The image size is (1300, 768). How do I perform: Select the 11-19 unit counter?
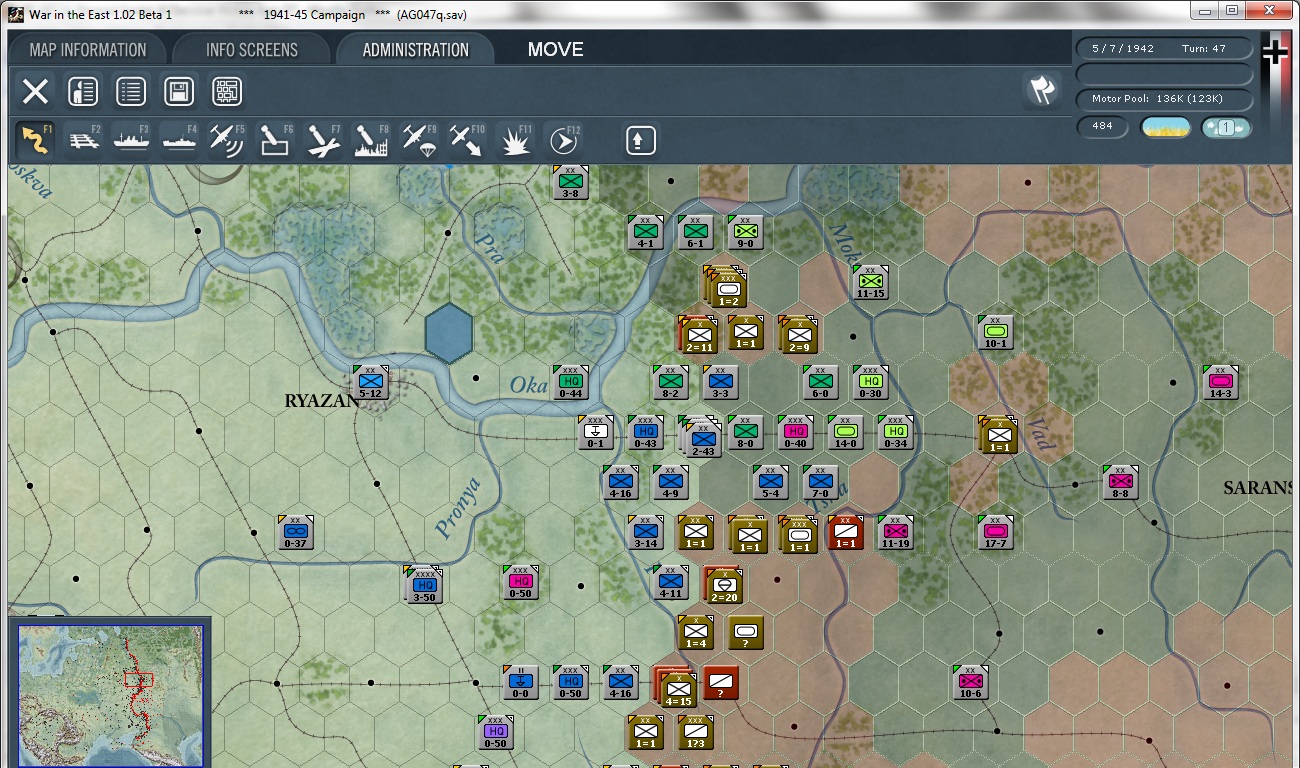coord(896,532)
